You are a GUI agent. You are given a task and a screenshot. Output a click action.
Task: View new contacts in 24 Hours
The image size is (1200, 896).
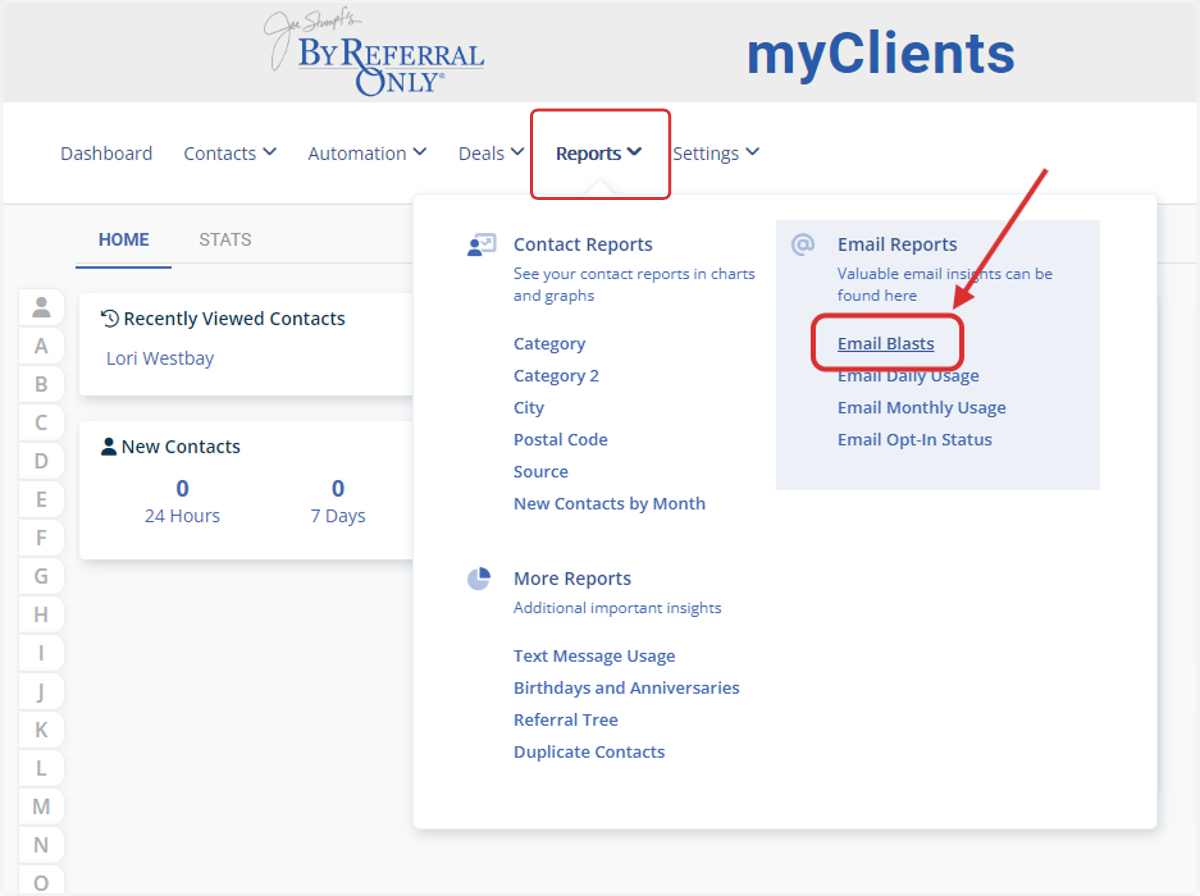(x=182, y=502)
